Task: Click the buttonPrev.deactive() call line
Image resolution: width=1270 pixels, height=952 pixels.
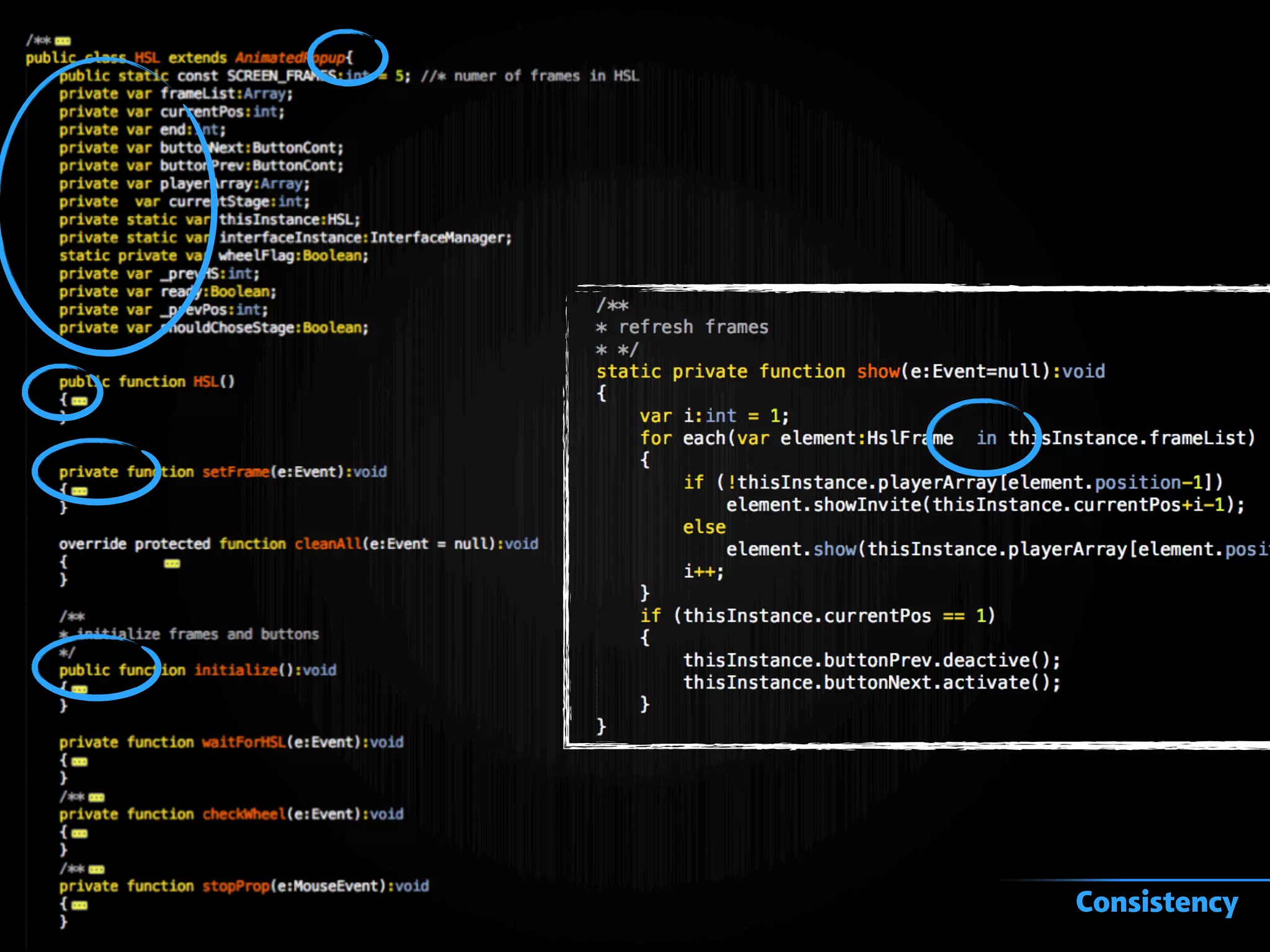Action: point(871,660)
